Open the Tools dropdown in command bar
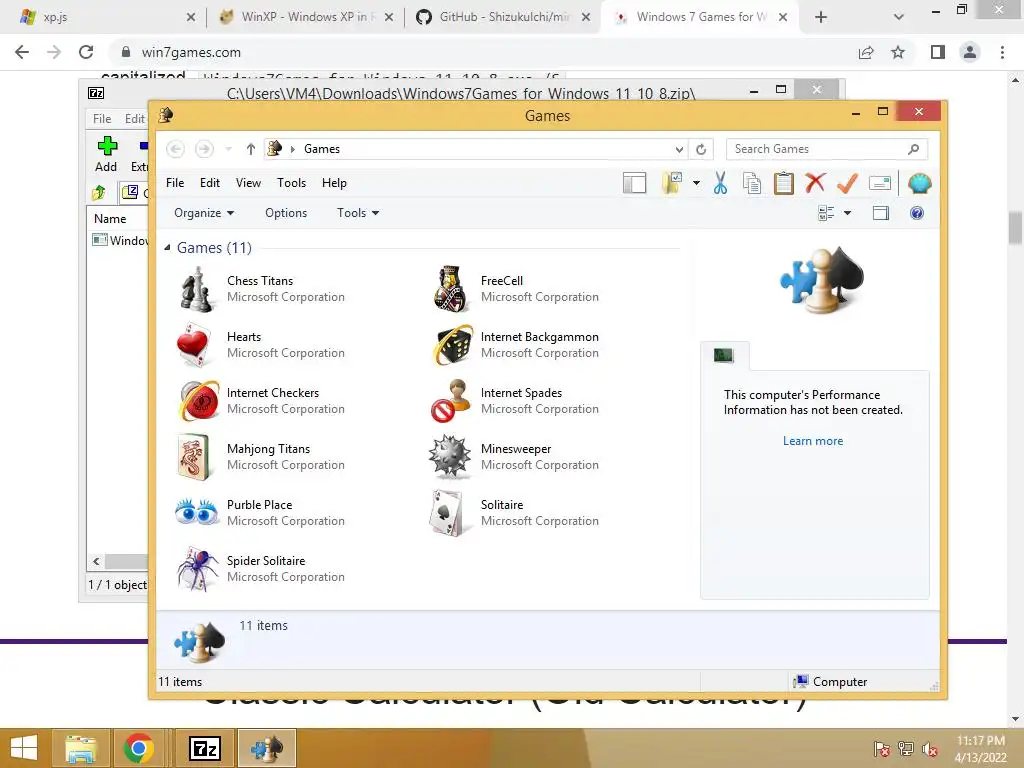 [358, 213]
